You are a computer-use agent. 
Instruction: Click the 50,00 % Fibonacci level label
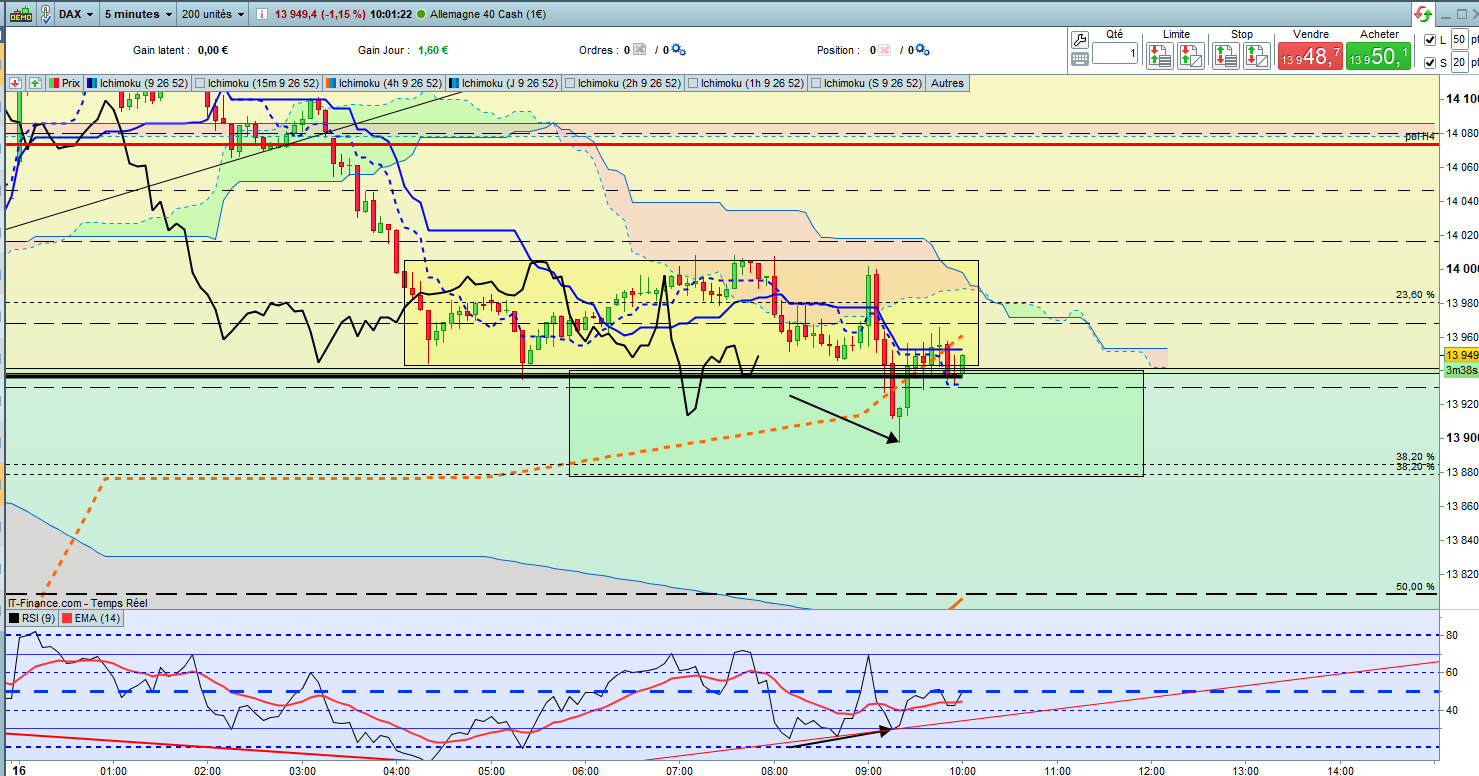click(1415, 587)
